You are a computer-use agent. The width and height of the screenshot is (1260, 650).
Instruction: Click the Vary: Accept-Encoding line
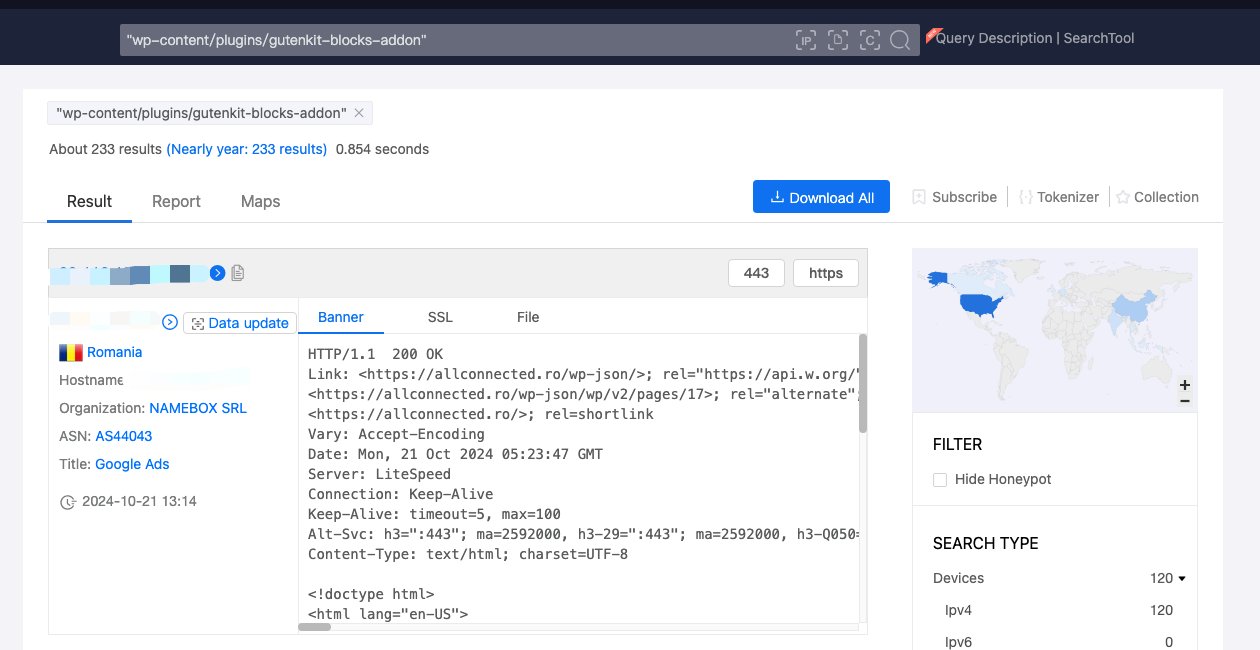(x=396, y=434)
